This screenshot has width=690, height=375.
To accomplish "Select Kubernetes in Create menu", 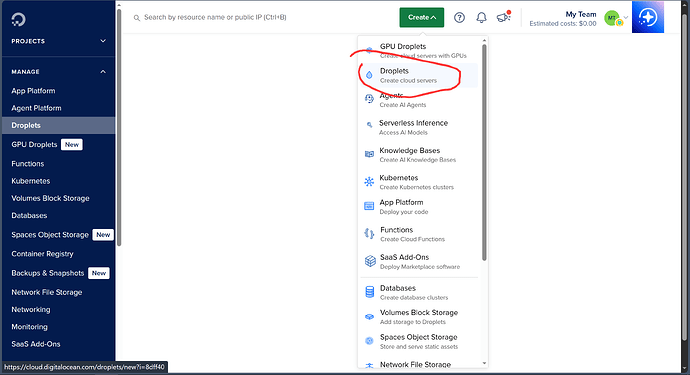I will point(419,182).
